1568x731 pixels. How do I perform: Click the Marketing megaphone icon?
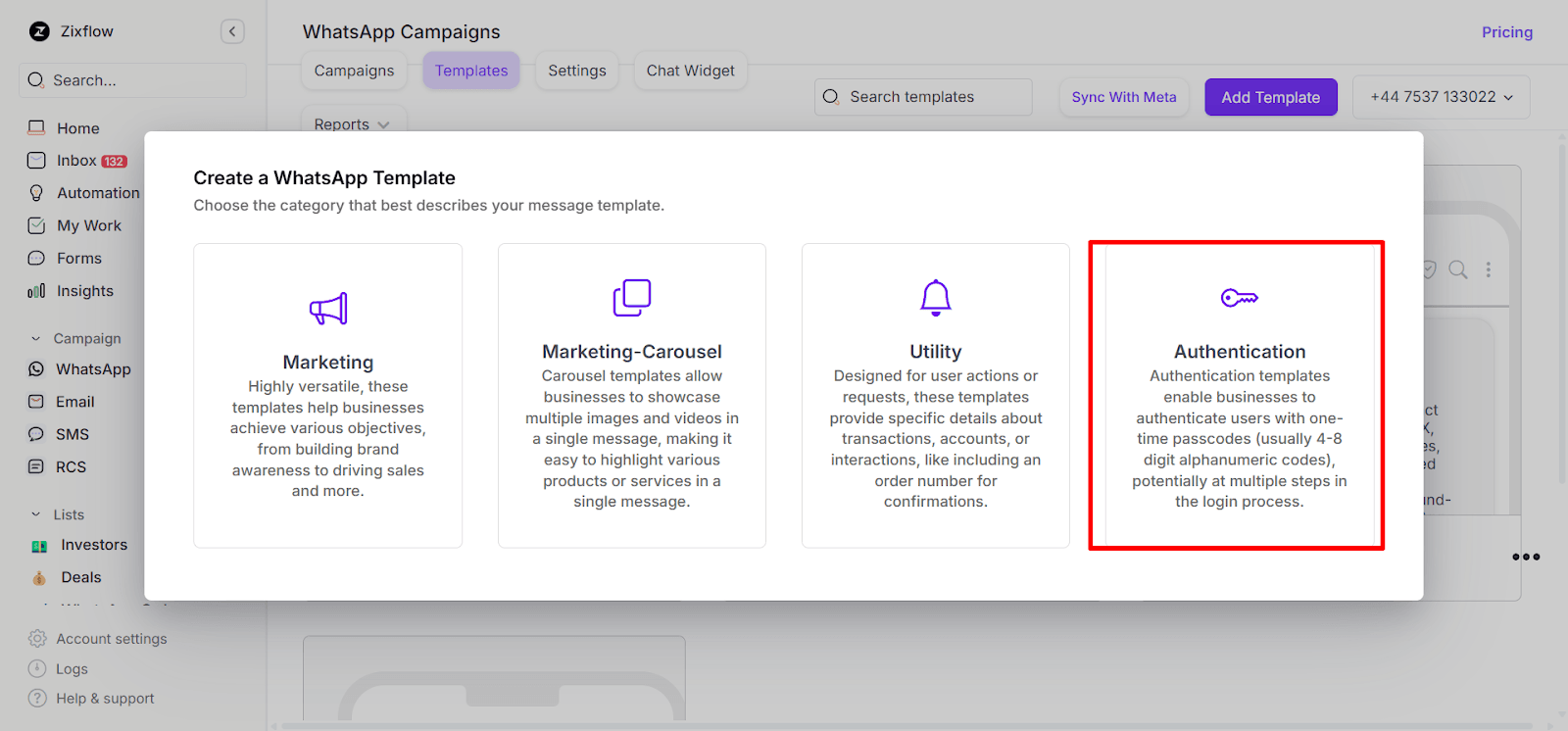click(328, 309)
